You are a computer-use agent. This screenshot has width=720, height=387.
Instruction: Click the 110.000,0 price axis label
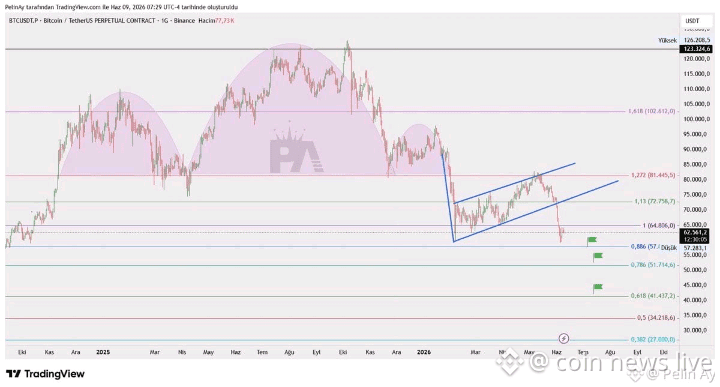[x=697, y=89]
